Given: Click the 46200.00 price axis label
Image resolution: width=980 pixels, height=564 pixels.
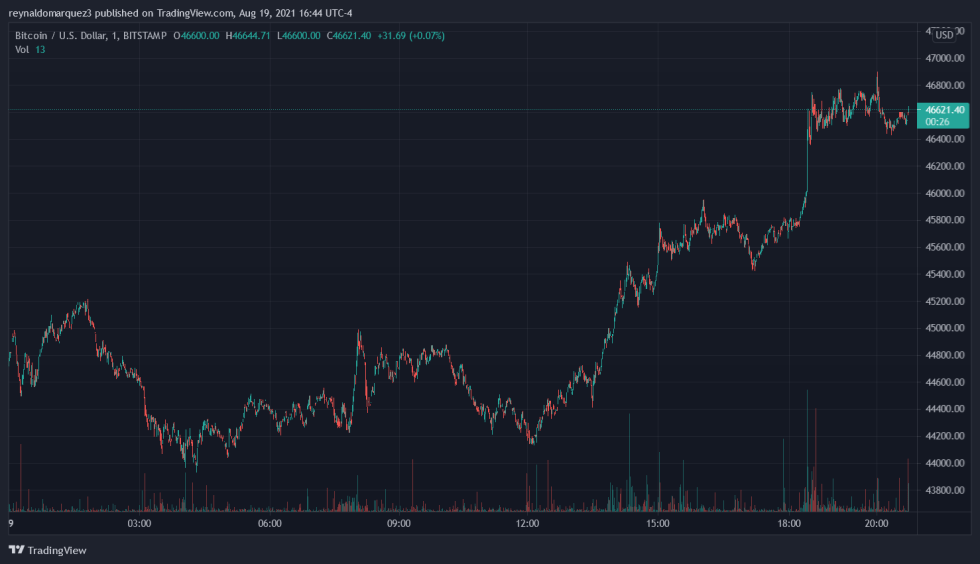Looking at the screenshot, I should click(x=944, y=166).
